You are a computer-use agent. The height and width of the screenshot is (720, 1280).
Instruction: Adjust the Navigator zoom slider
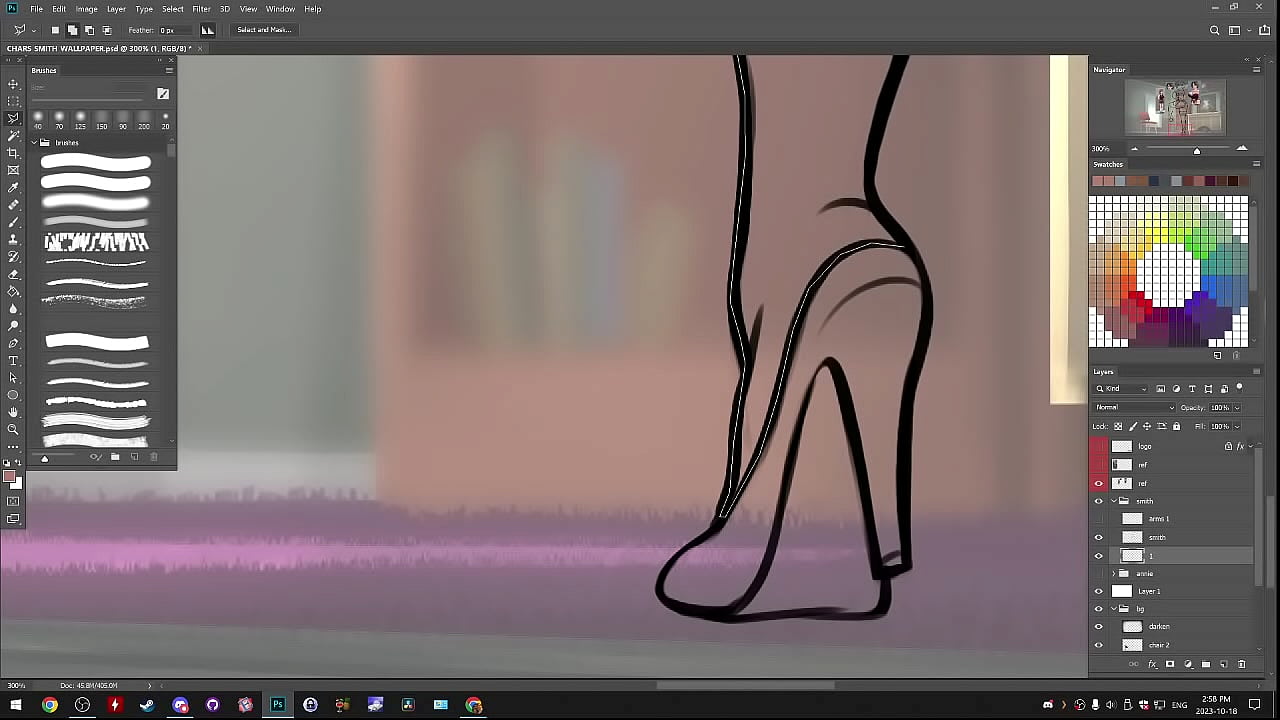(x=1197, y=150)
